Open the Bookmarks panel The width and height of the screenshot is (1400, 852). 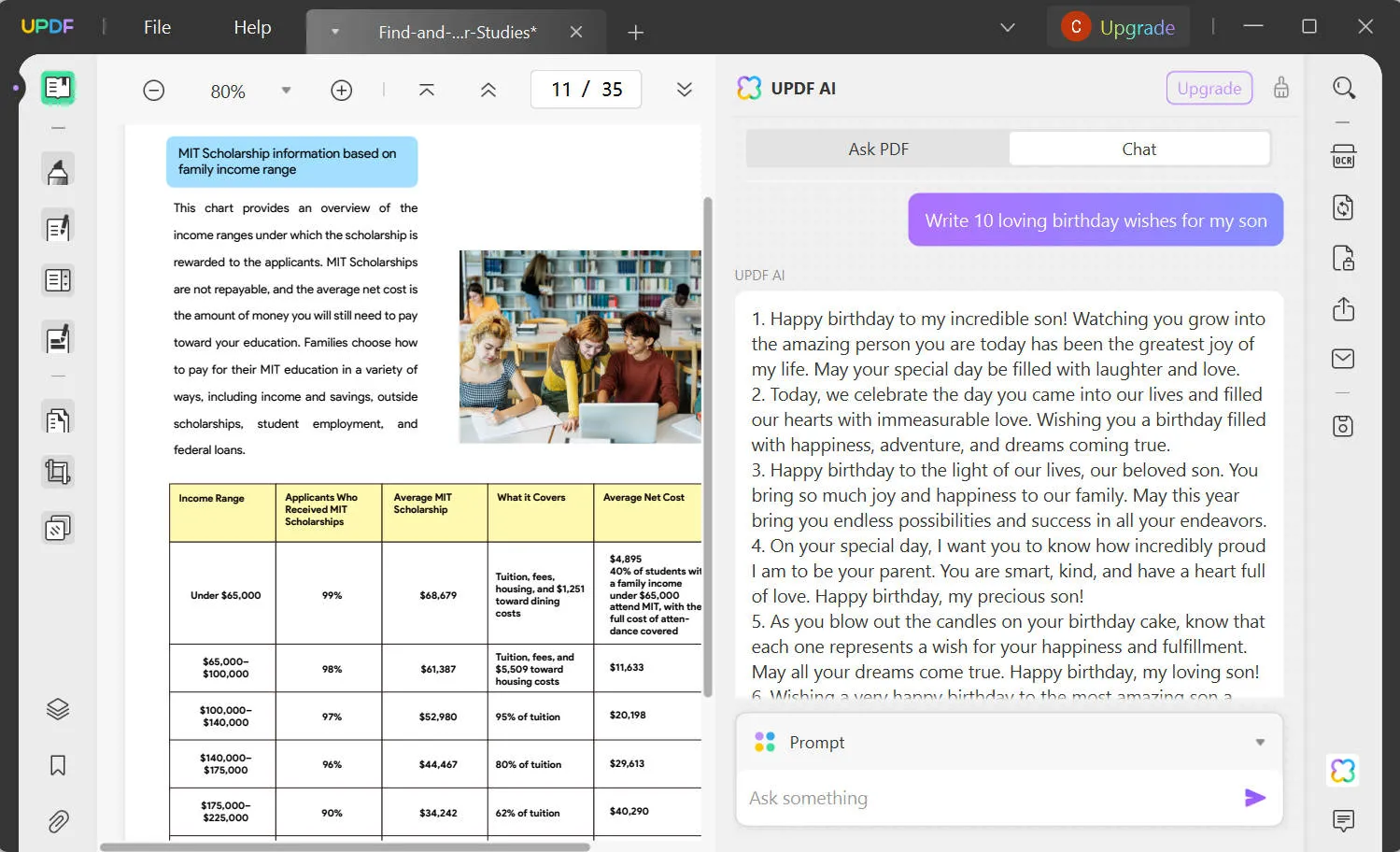coord(58,766)
